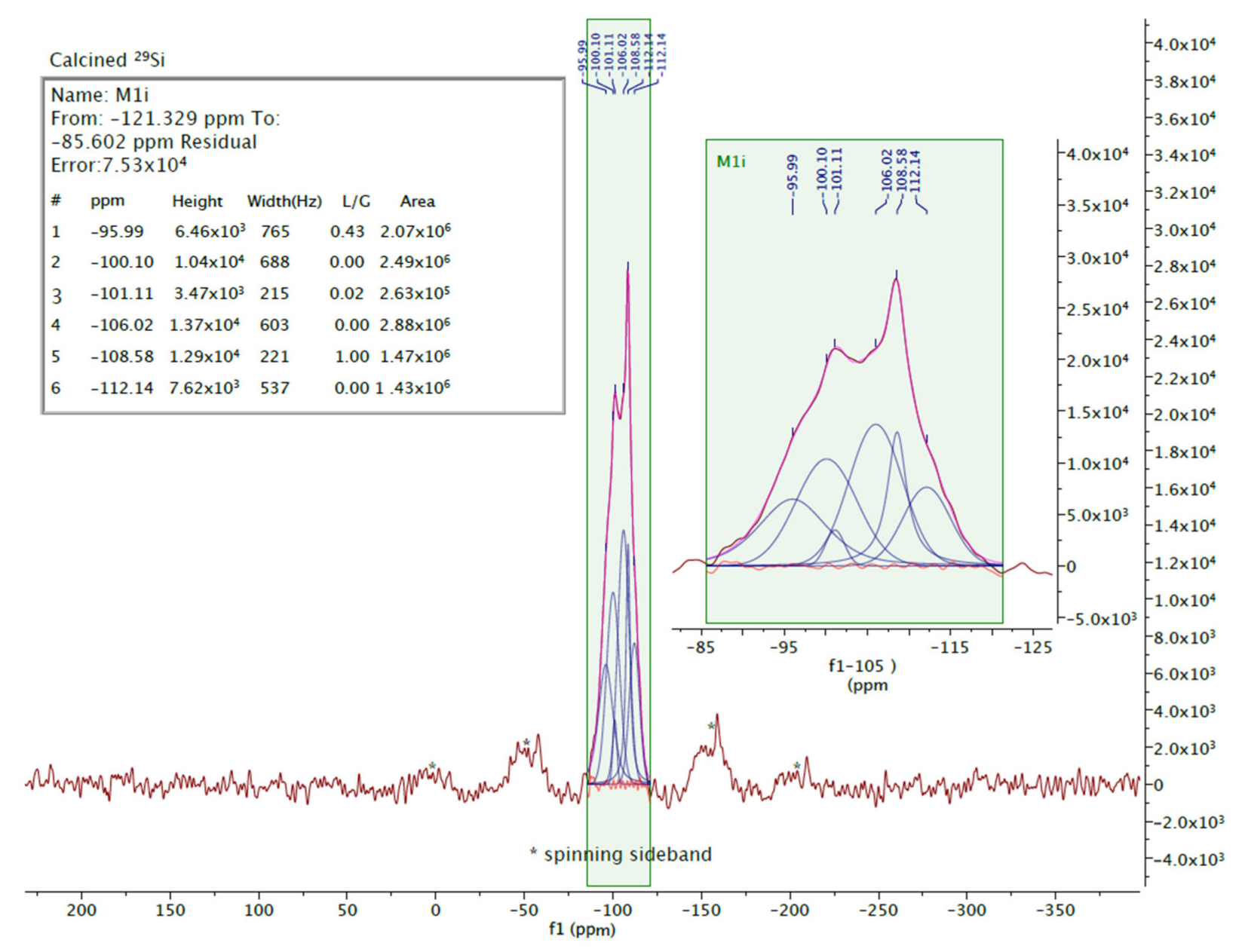Image resolution: width=1245 pixels, height=952 pixels.
Task: Click the main "f1 (ppm)" axis label
Action: coord(582,929)
